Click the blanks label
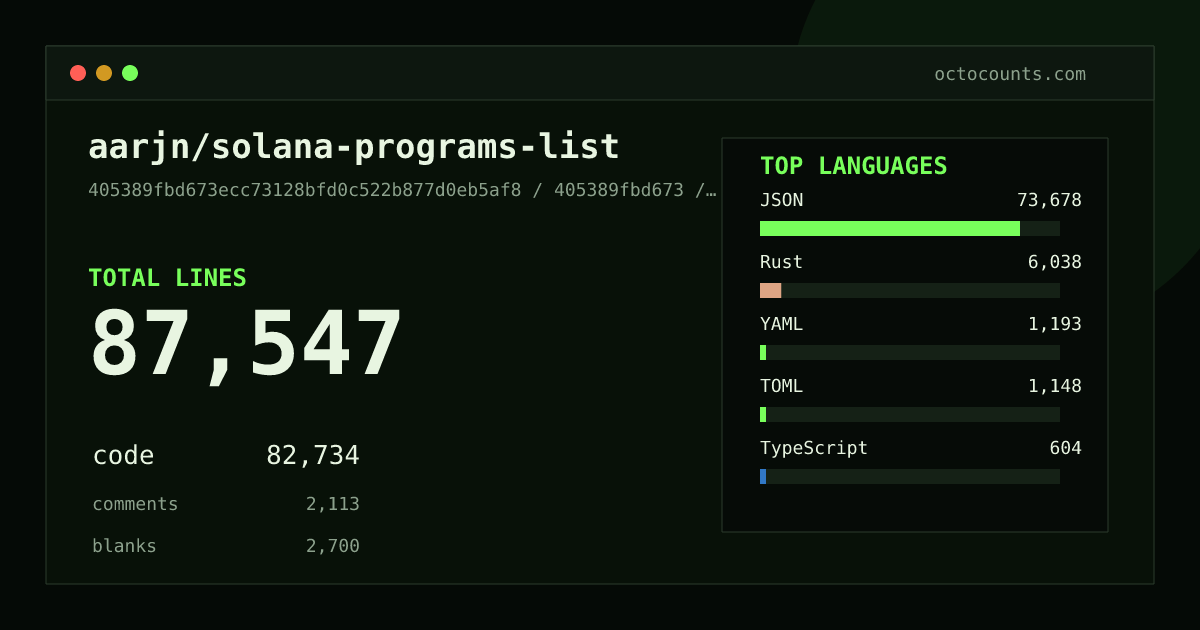1200x630 pixels. click(x=124, y=546)
